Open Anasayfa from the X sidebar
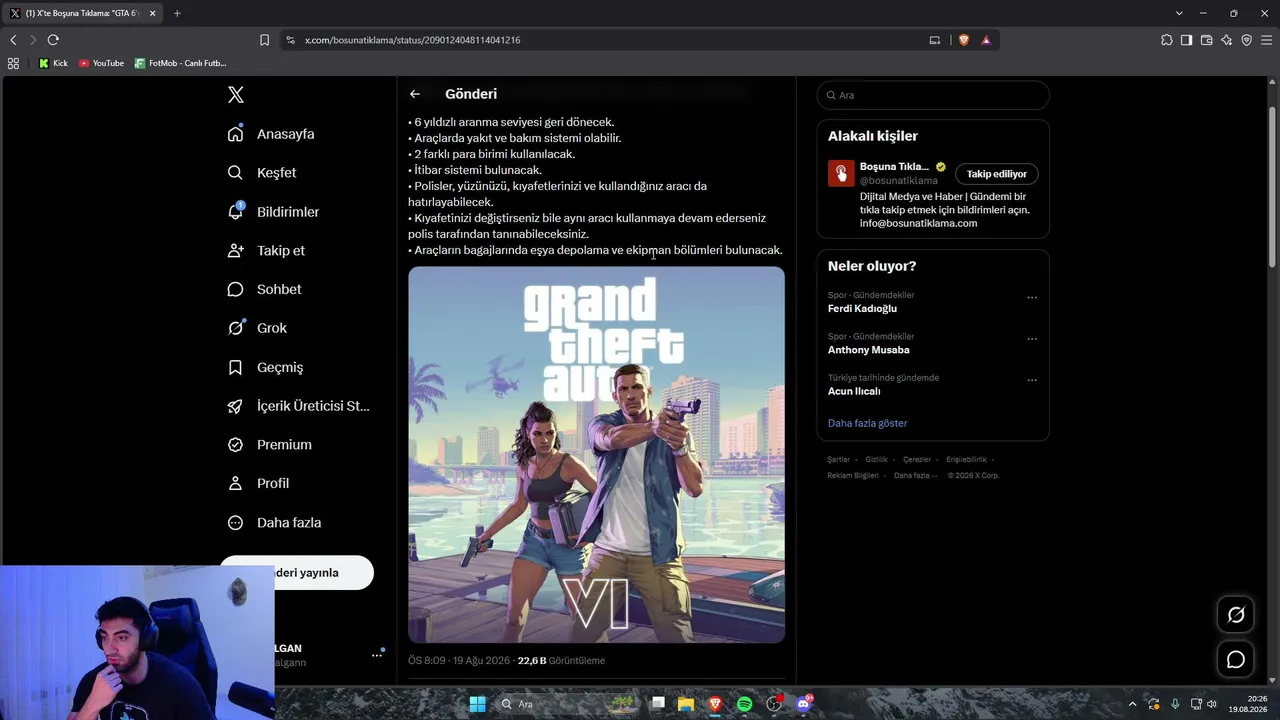The image size is (1280, 720). coord(271,134)
